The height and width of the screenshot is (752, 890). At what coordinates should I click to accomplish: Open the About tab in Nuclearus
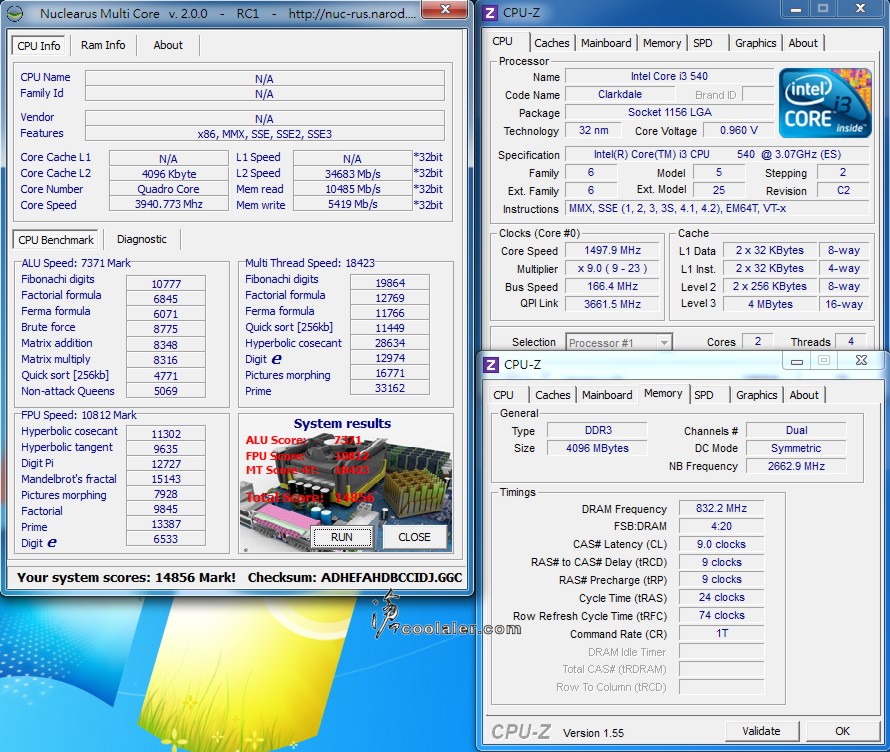pyautogui.click(x=168, y=45)
